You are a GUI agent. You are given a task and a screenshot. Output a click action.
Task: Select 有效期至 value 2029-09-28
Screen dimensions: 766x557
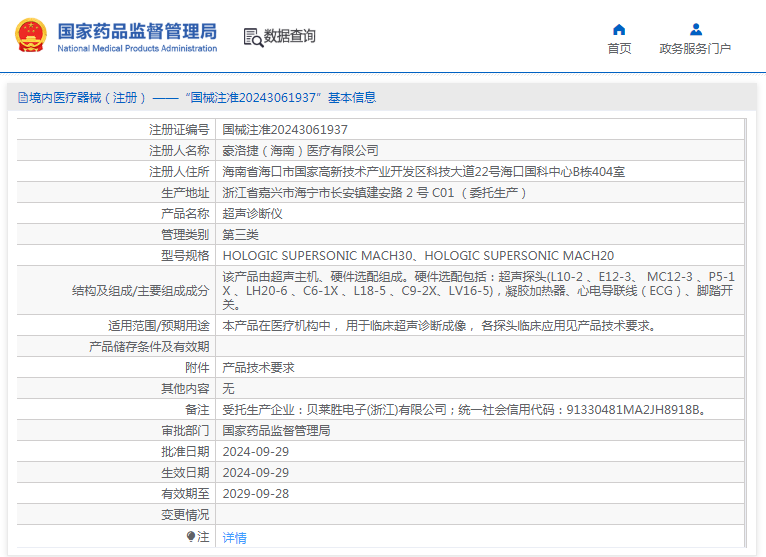pos(255,493)
